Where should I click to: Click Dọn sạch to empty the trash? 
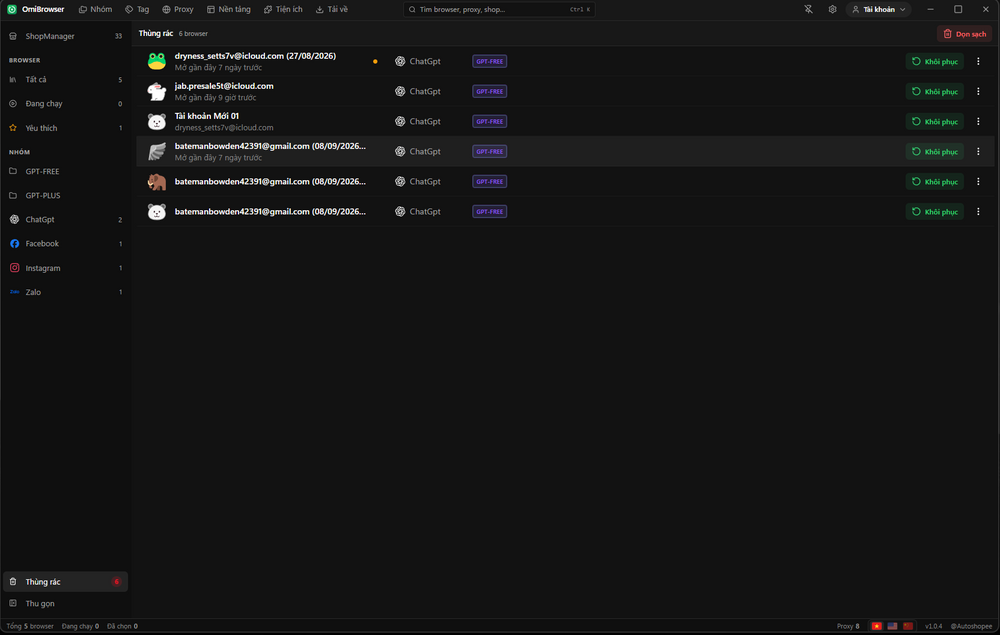[964, 34]
